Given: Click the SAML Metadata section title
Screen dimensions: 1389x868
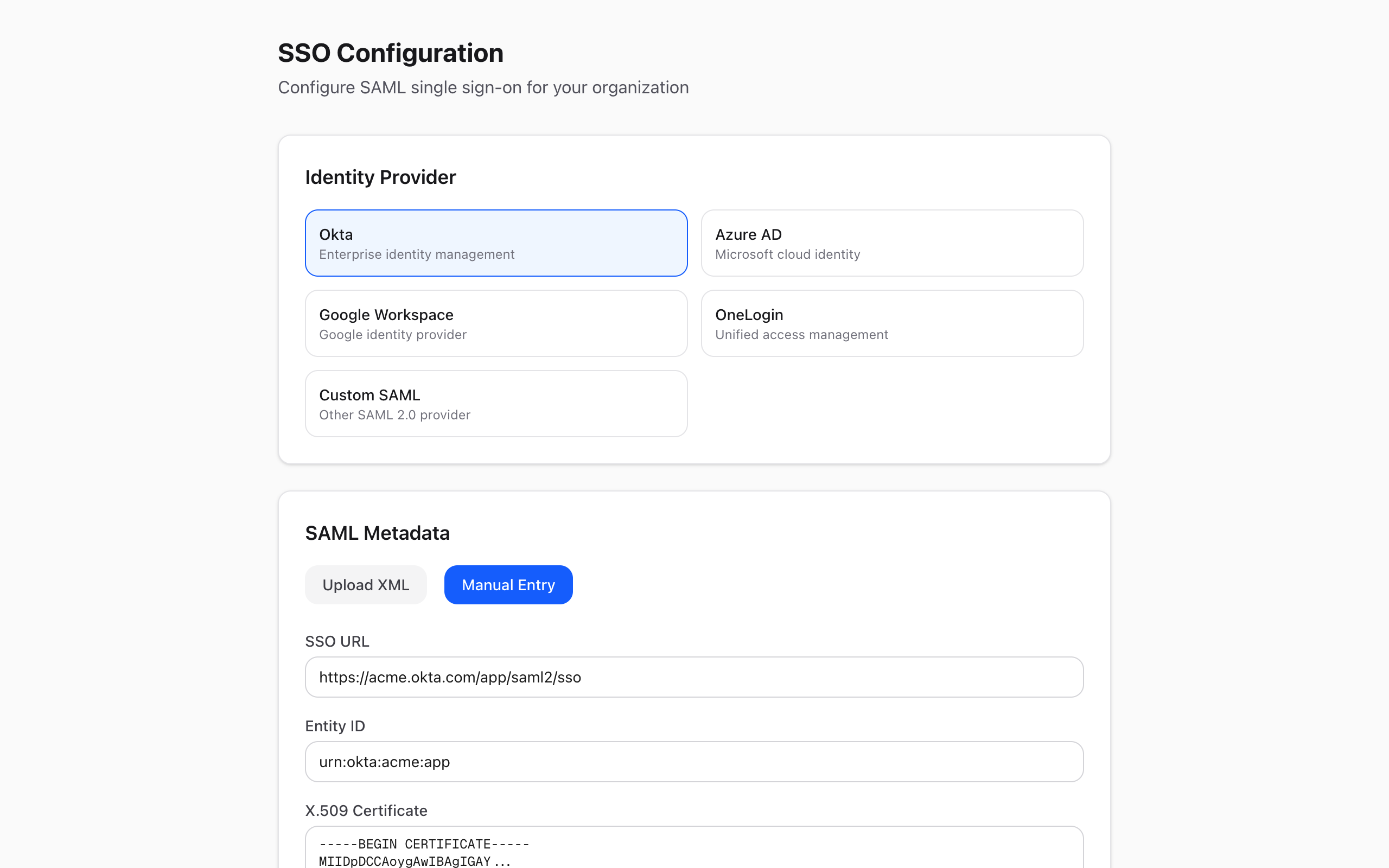Looking at the screenshot, I should click(378, 533).
